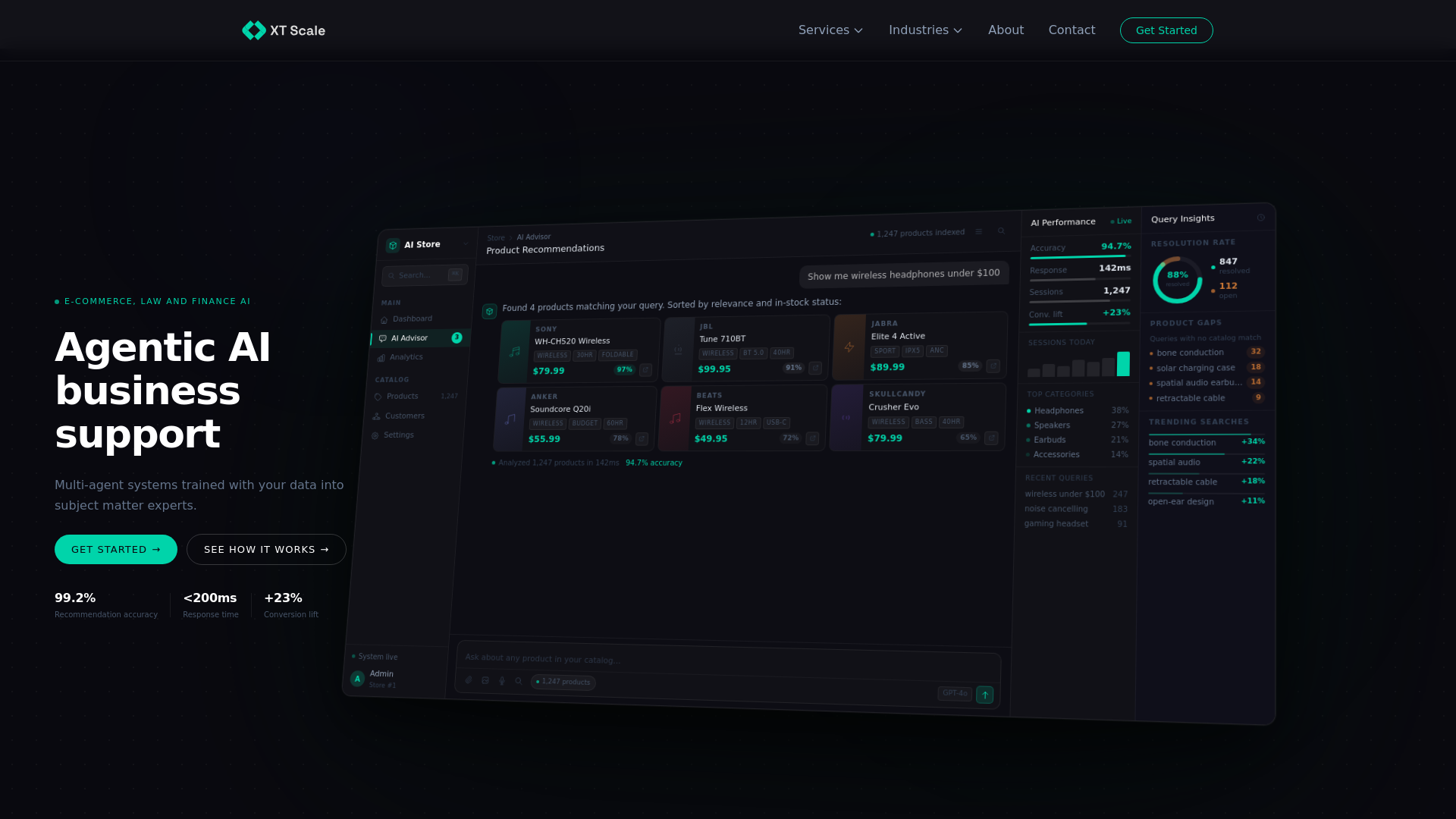
Task: Click 'spatial audio' trending search
Action: (x=1207, y=462)
